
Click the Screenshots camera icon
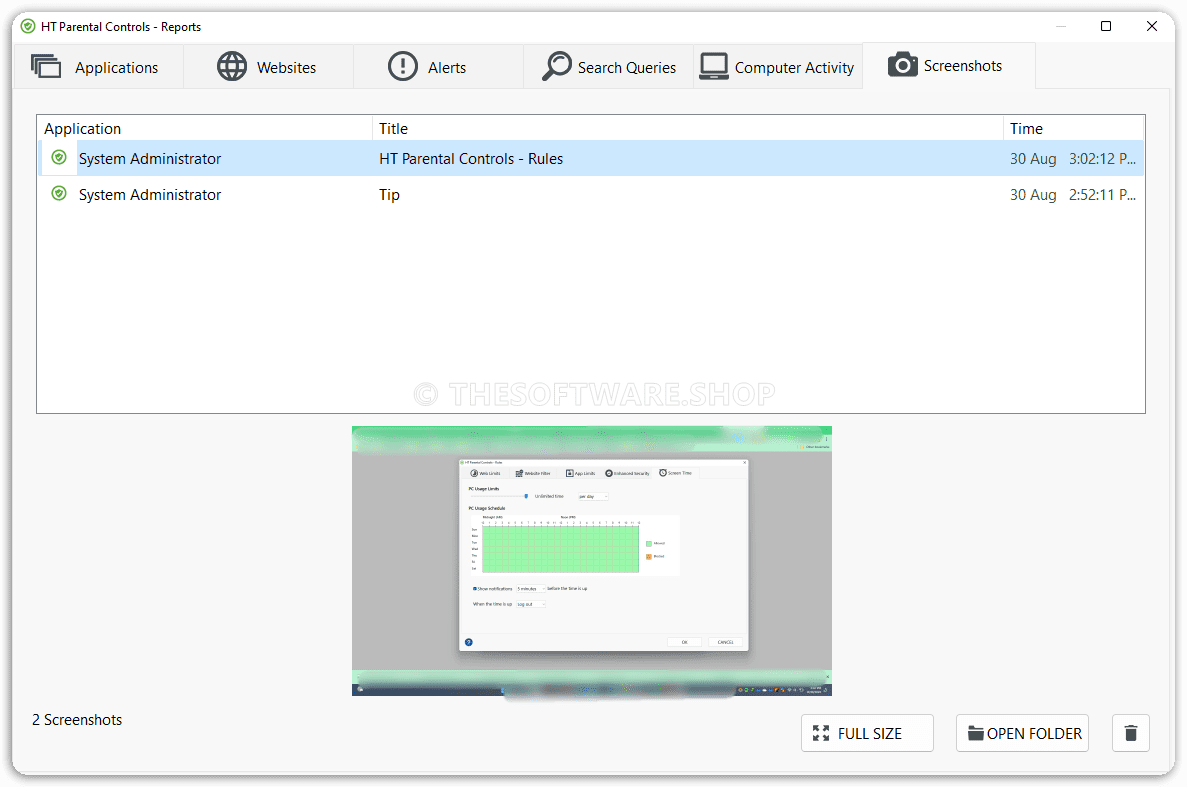(902, 65)
